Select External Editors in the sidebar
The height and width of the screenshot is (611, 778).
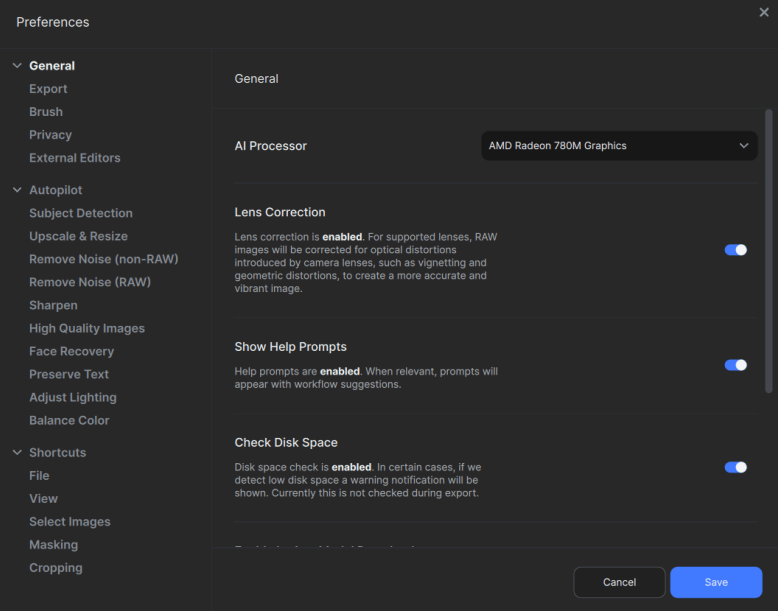coord(74,158)
